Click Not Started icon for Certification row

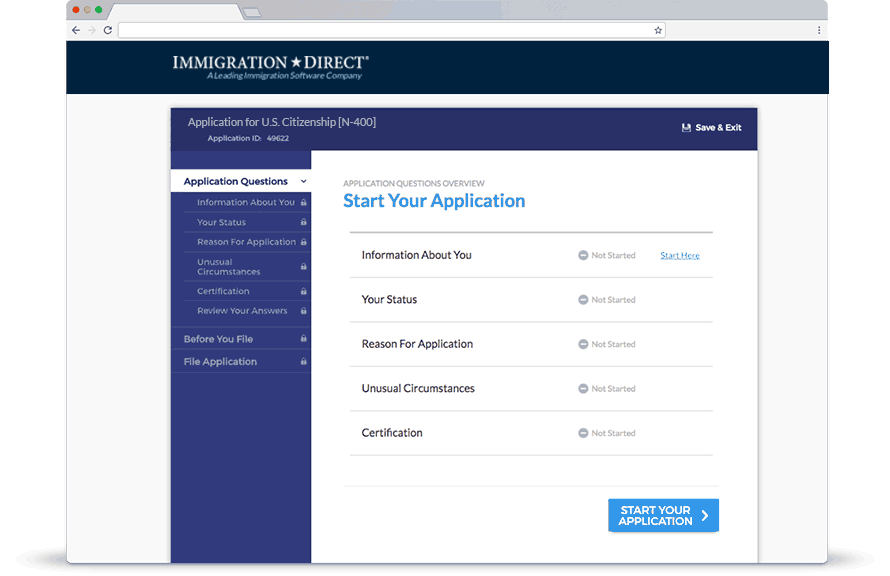[583, 433]
